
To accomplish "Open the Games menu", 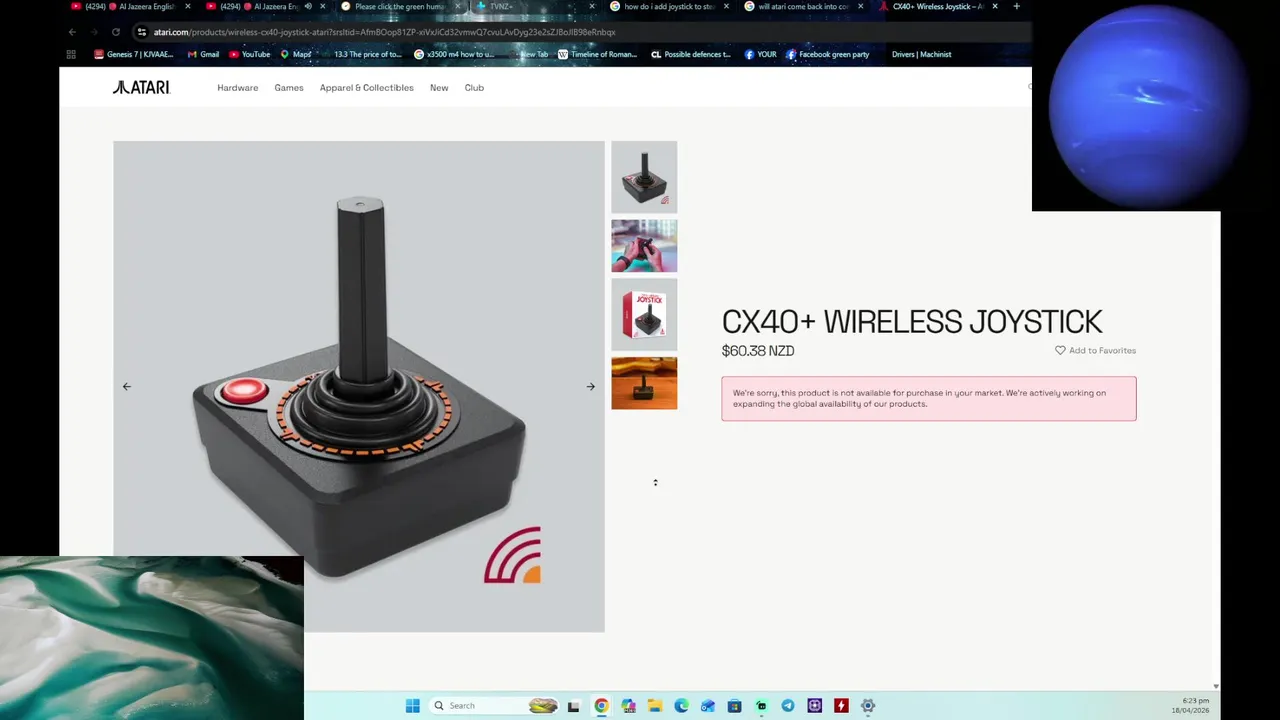I will pyautogui.click(x=289, y=88).
